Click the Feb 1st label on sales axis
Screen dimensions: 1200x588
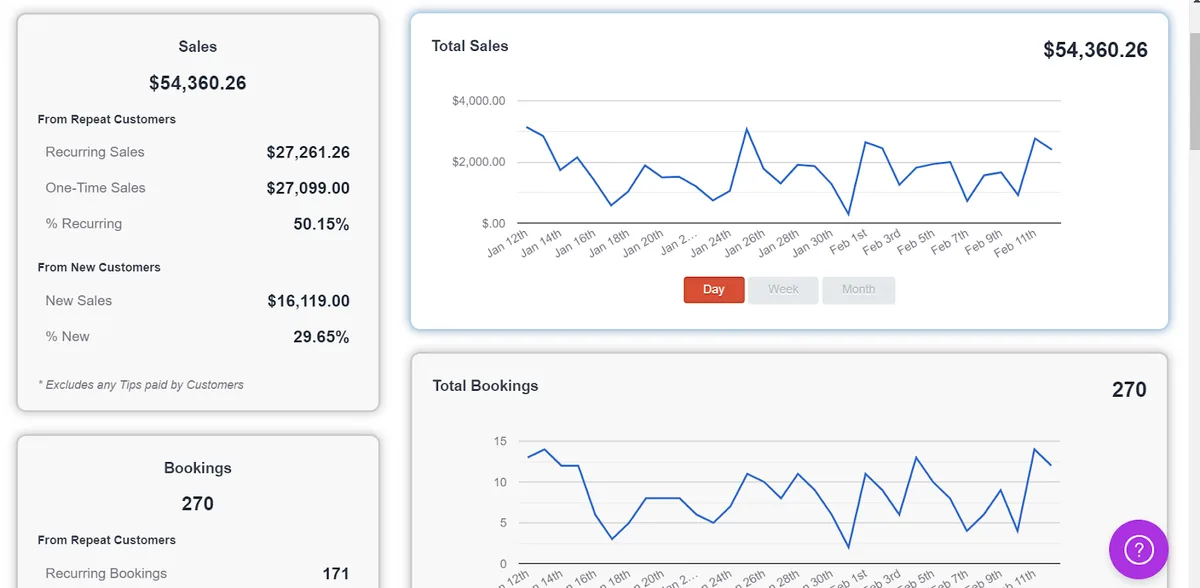(848, 243)
